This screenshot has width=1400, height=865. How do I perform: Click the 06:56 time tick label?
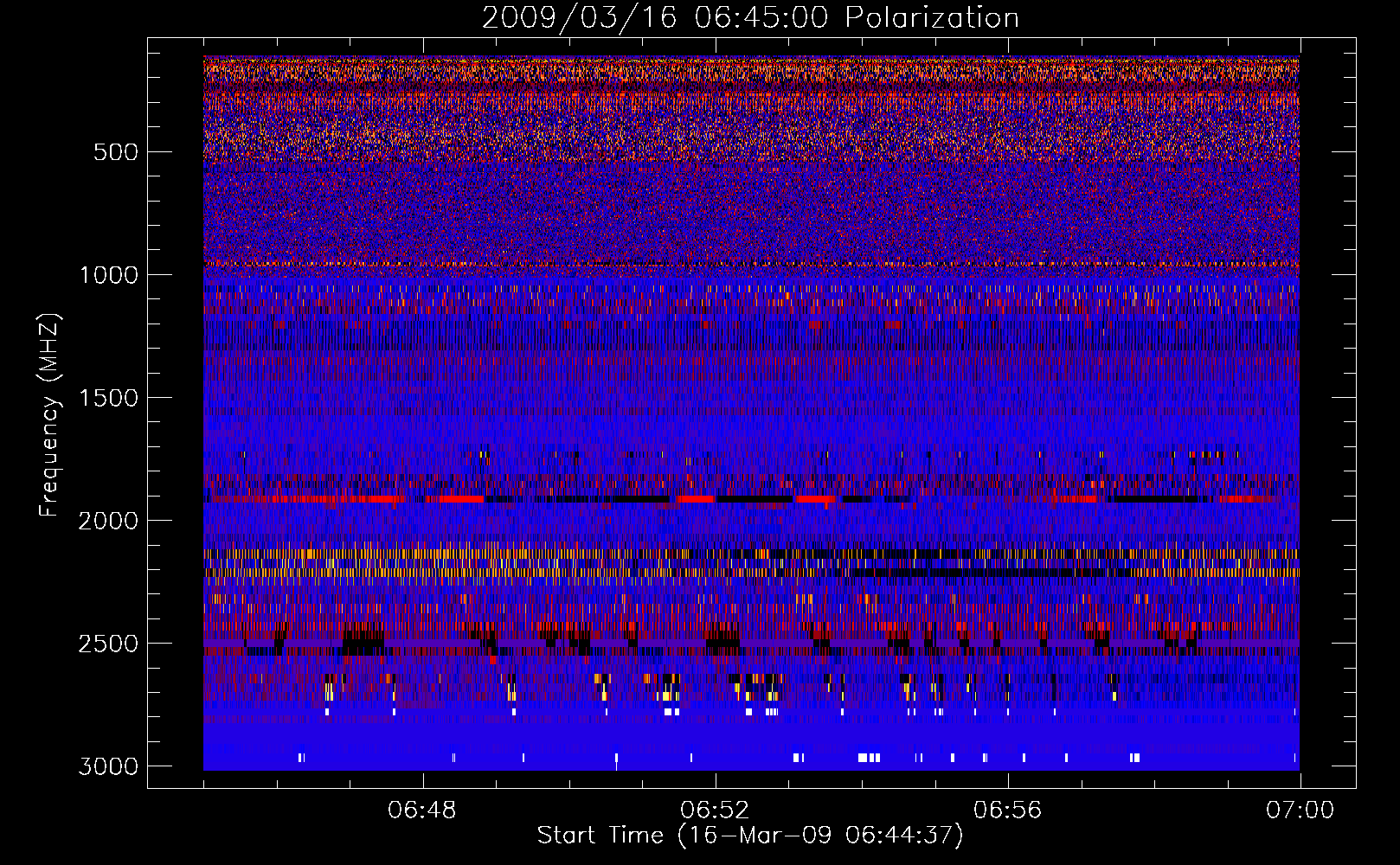pyautogui.click(x=1007, y=811)
